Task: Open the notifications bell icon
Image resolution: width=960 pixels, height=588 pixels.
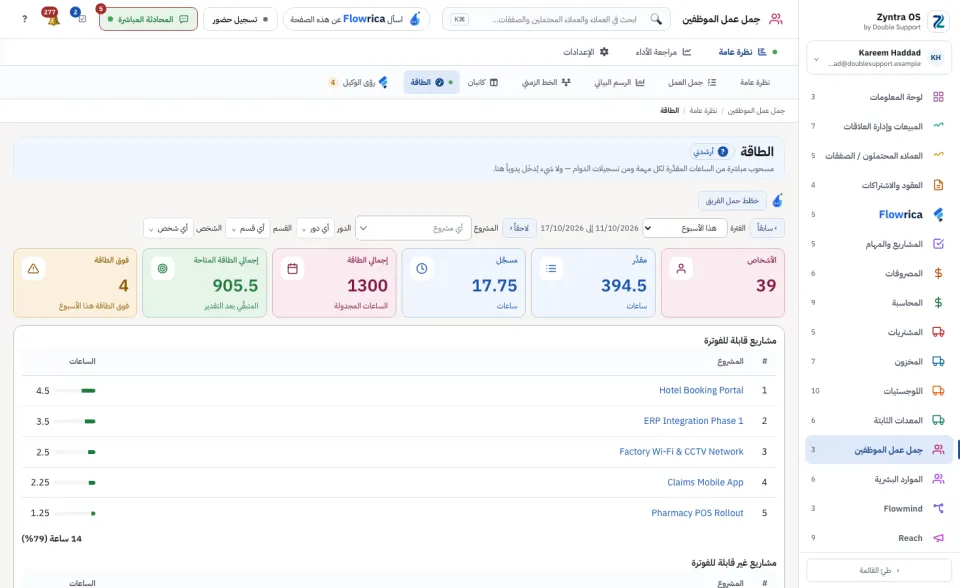Action: tap(53, 20)
